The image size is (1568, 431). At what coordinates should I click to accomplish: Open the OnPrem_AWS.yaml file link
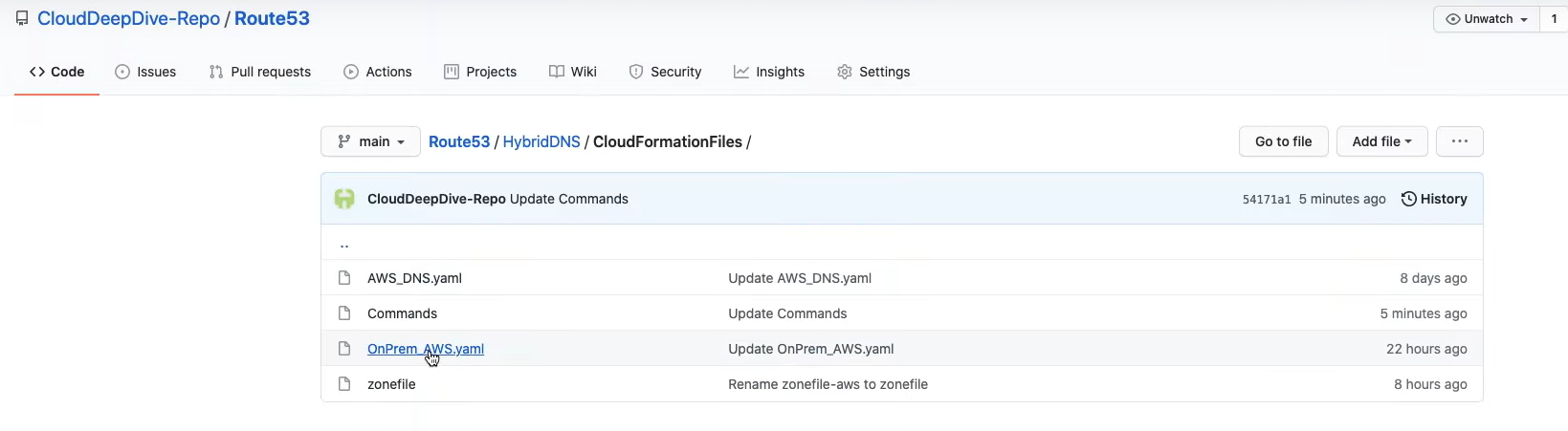(426, 349)
